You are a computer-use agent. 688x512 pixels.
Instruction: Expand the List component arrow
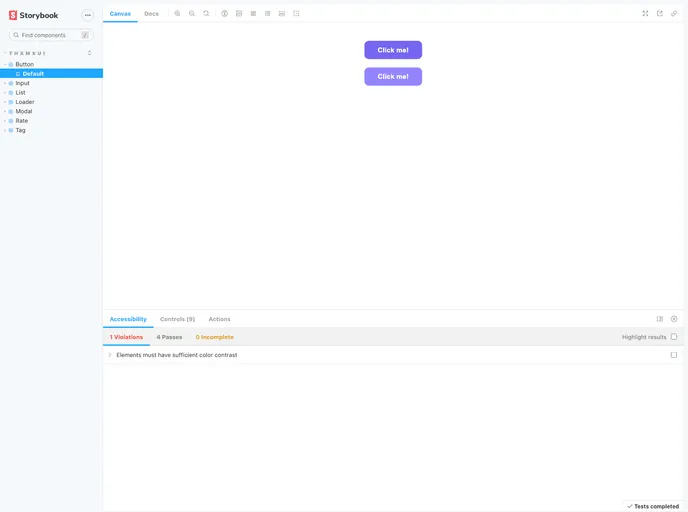coord(5,93)
